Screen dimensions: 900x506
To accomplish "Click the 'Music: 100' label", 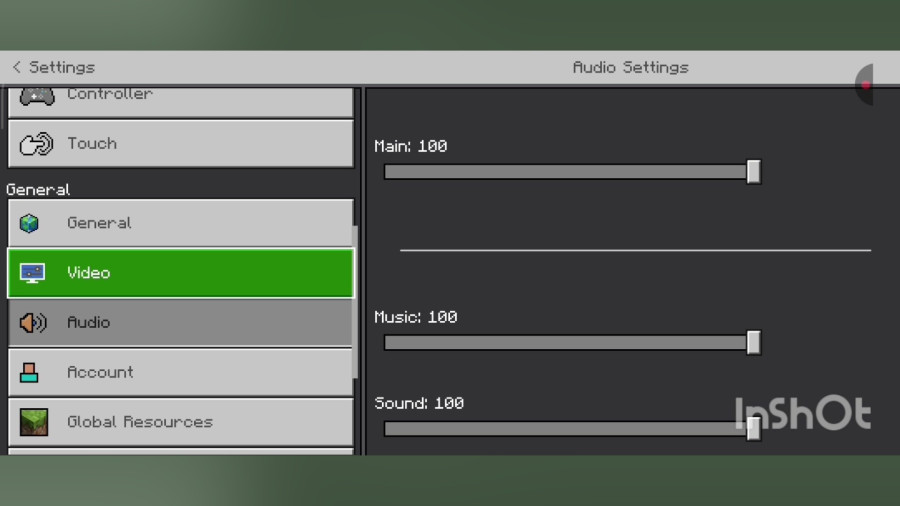I will tap(416, 317).
